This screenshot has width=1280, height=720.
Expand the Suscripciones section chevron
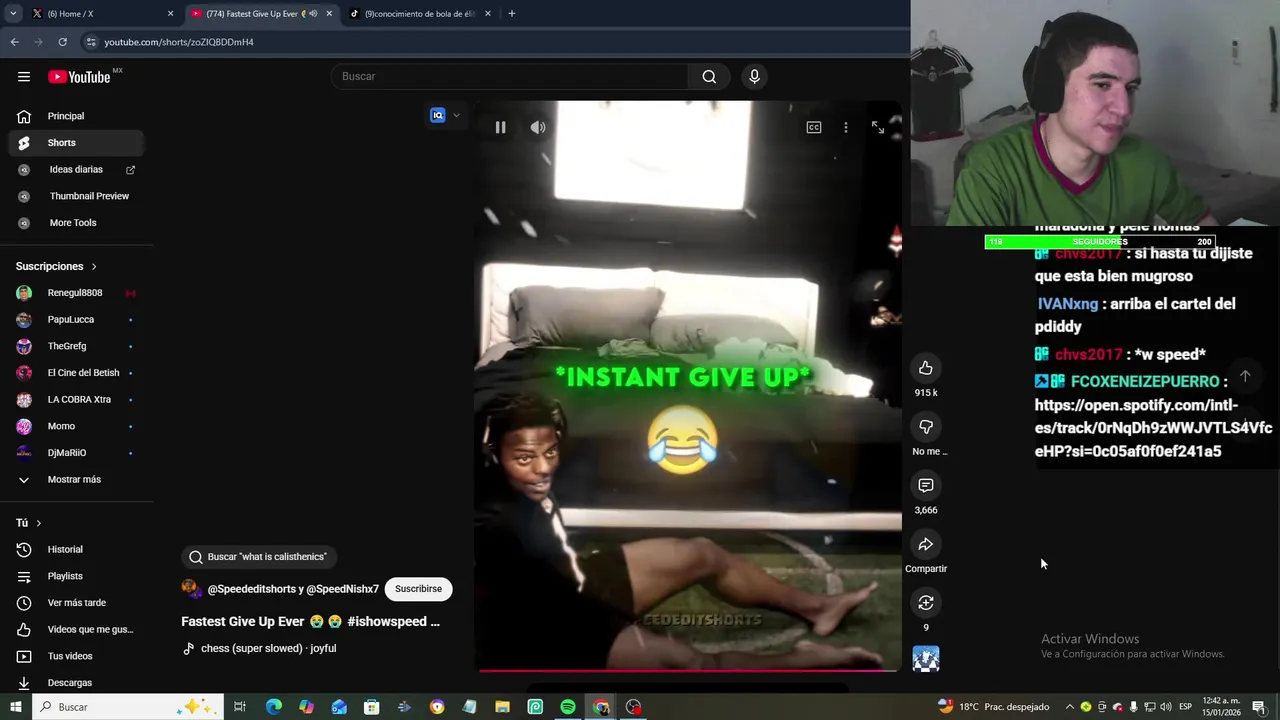click(94, 267)
